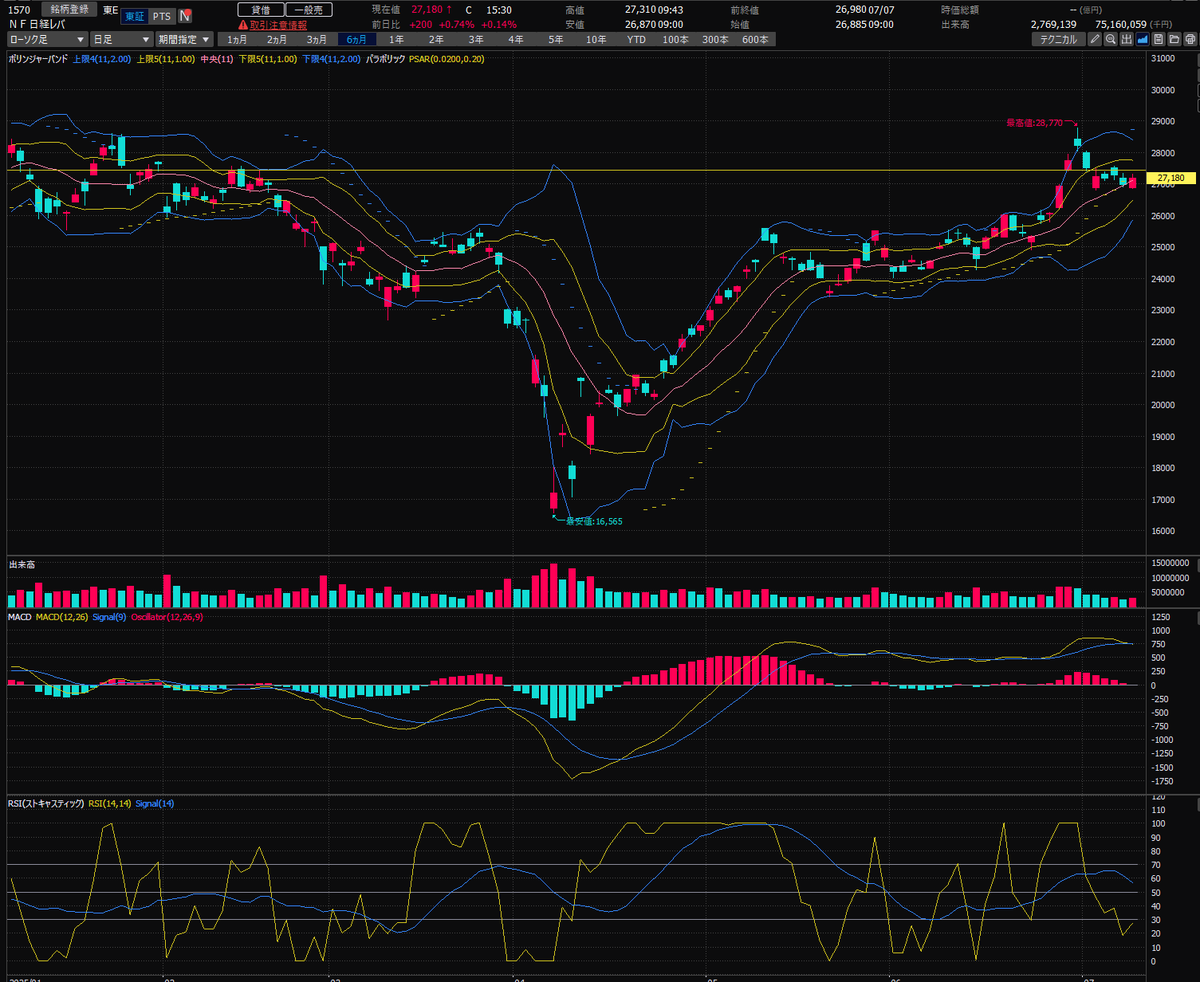
Task: Save chart settings with floppy icon
Action: (1158, 39)
